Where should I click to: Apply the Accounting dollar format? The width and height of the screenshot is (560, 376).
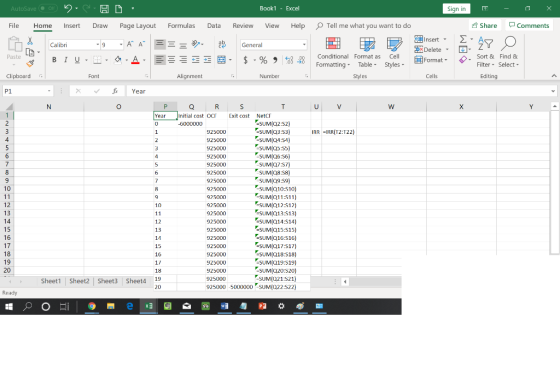coord(245,60)
